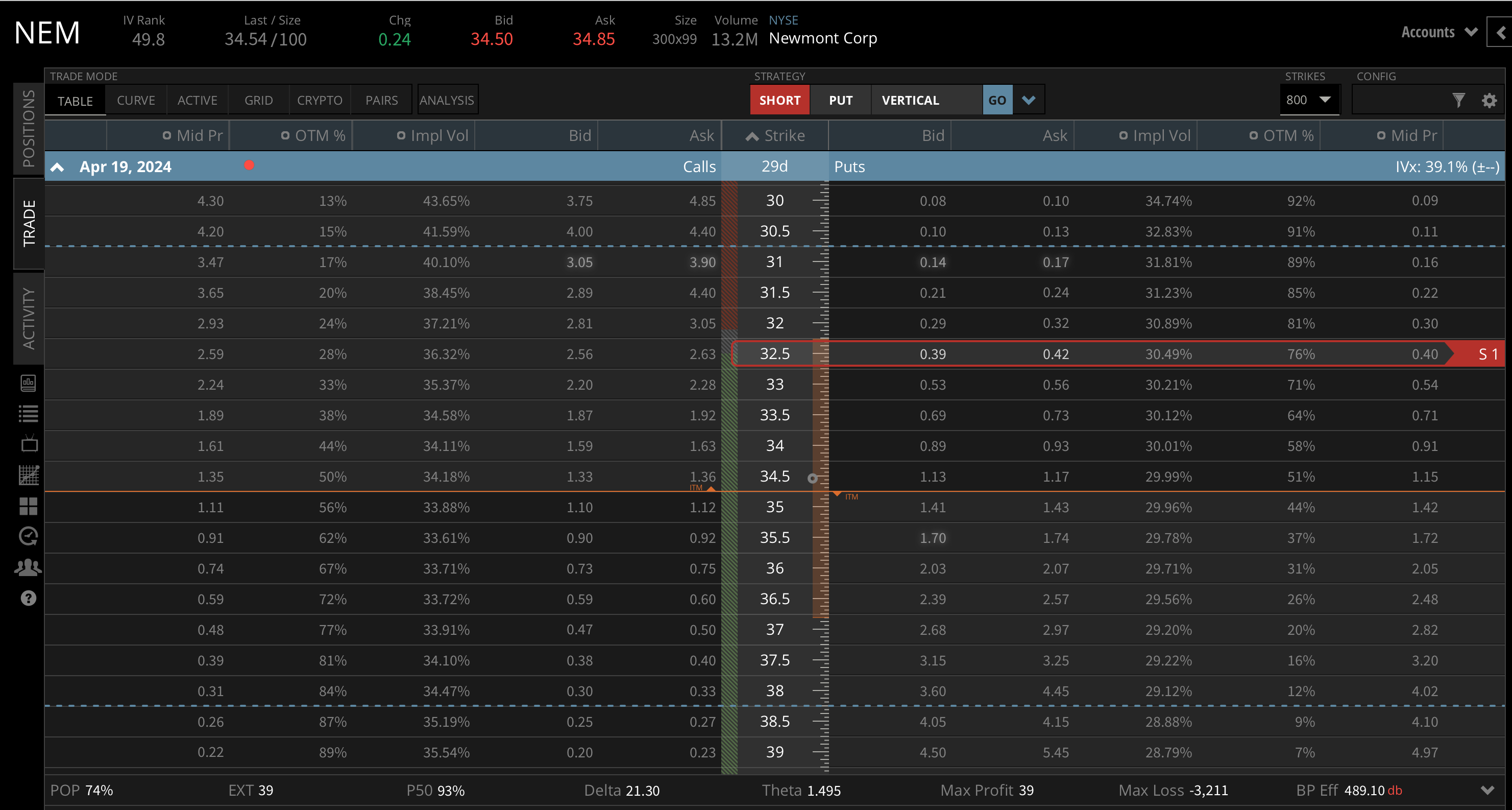Screen dimensions: 1512x810
Task: Toggle SHORT strategy direction button
Action: pos(779,101)
